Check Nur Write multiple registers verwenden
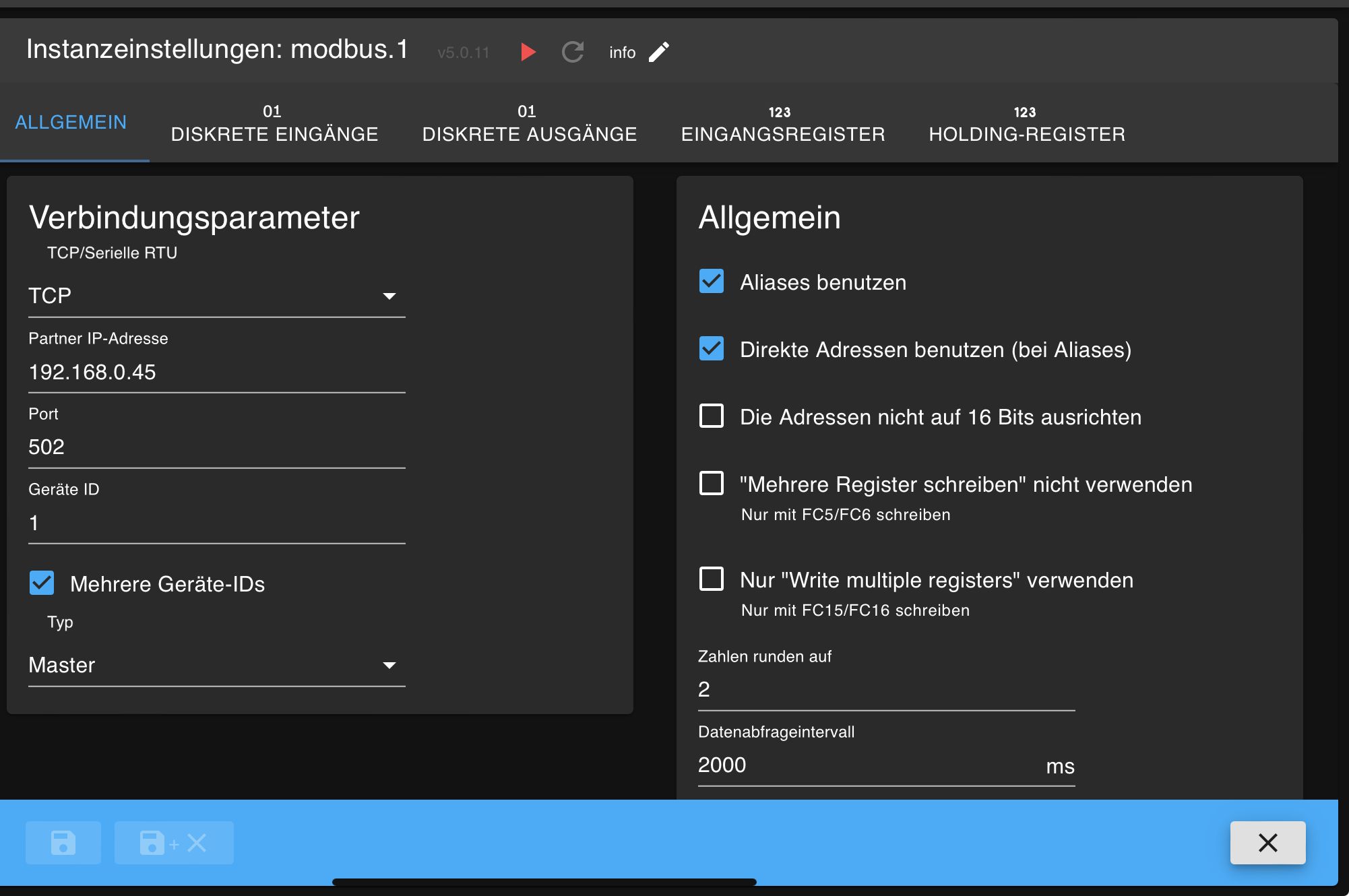This screenshot has width=1349, height=896. click(712, 579)
